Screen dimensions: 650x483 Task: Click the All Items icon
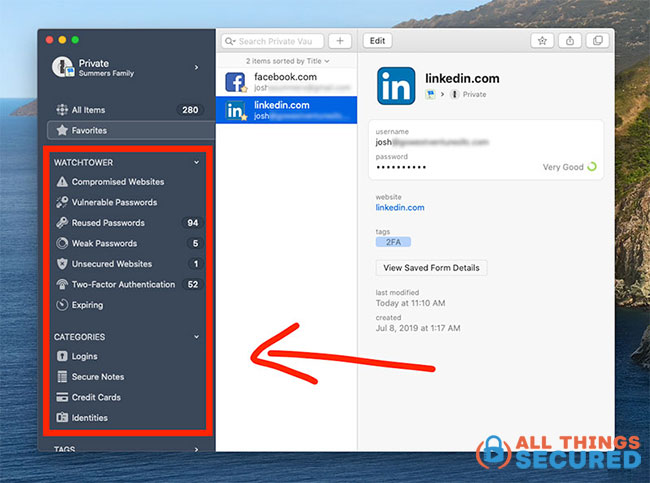coord(62,110)
